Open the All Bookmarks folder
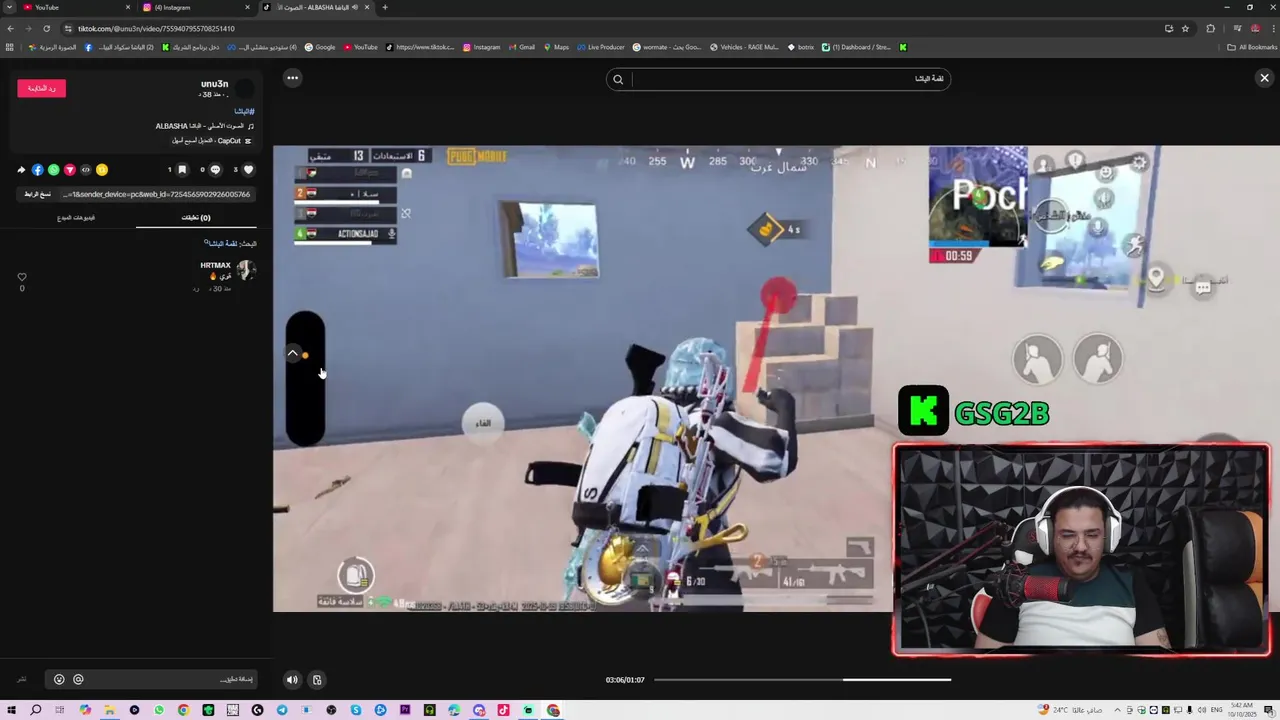The height and width of the screenshot is (720, 1280). click(1253, 47)
